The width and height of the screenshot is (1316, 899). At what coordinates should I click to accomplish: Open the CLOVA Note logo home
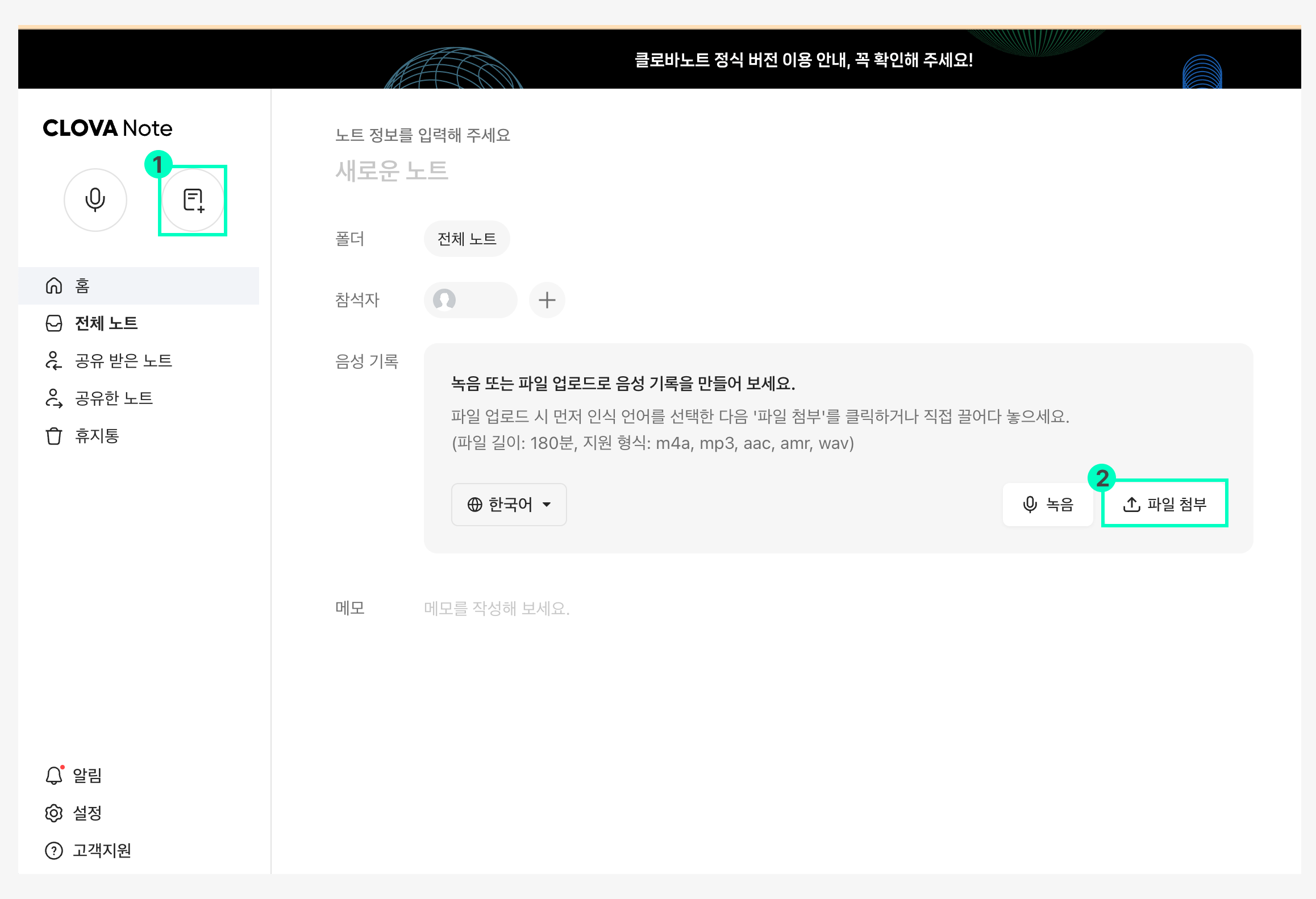pyautogui.click(x=107, y=128)
